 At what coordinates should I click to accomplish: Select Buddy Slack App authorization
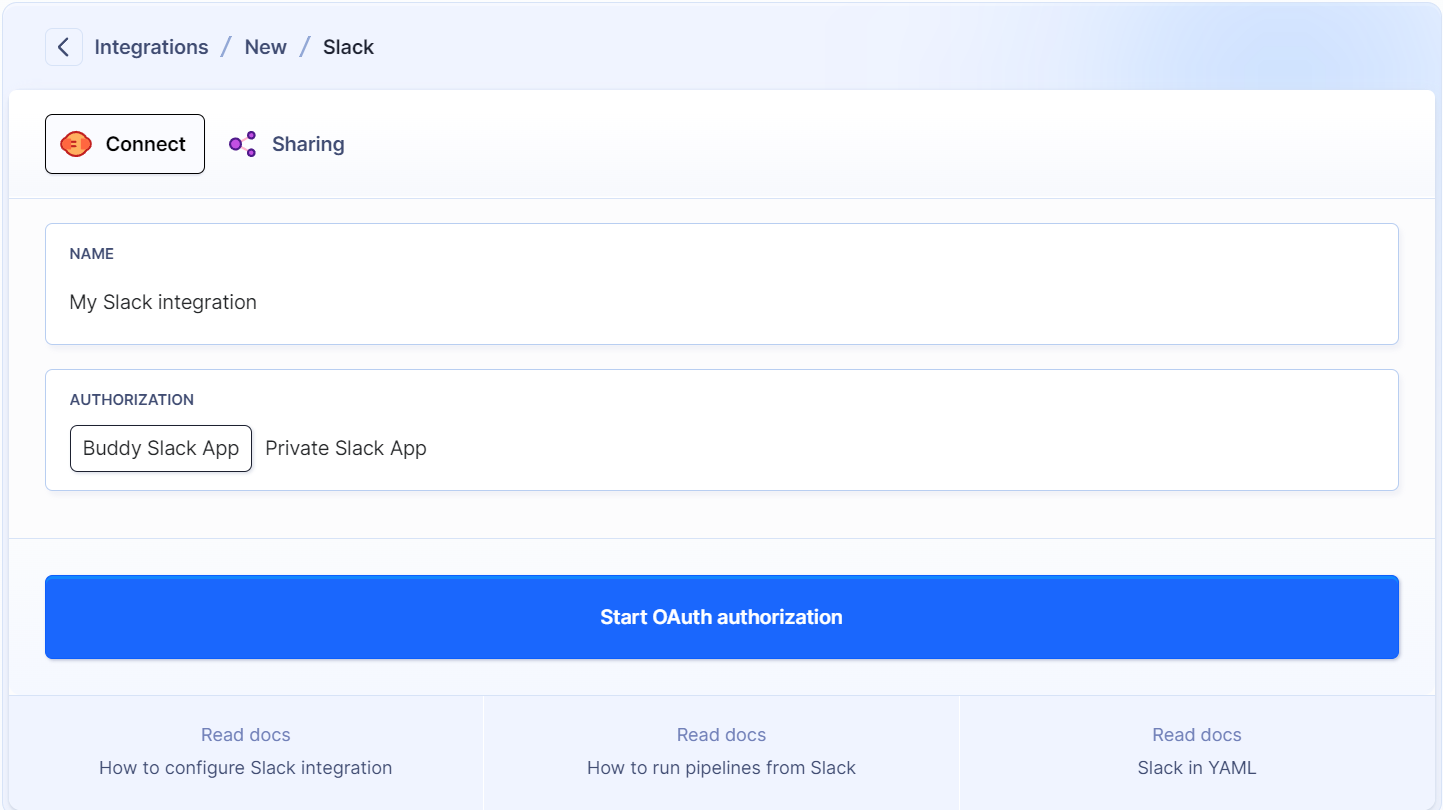tap(161, 448)
